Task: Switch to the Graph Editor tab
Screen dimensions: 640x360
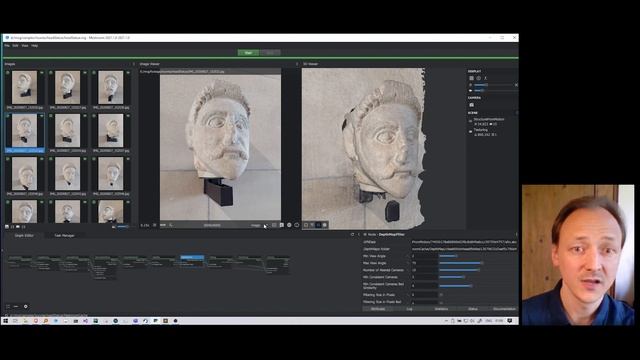Action: coord(24,236)
